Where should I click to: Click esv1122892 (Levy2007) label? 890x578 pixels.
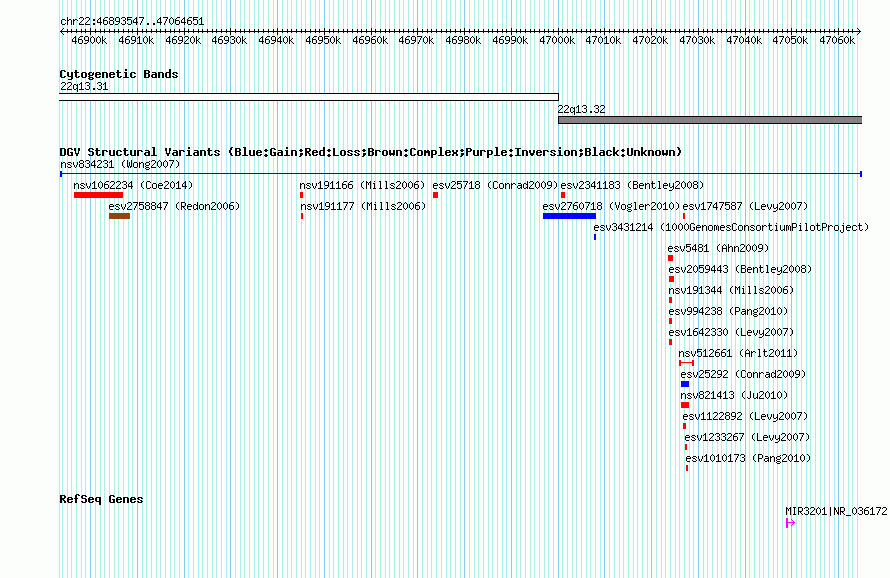click(x=745, y=417)
